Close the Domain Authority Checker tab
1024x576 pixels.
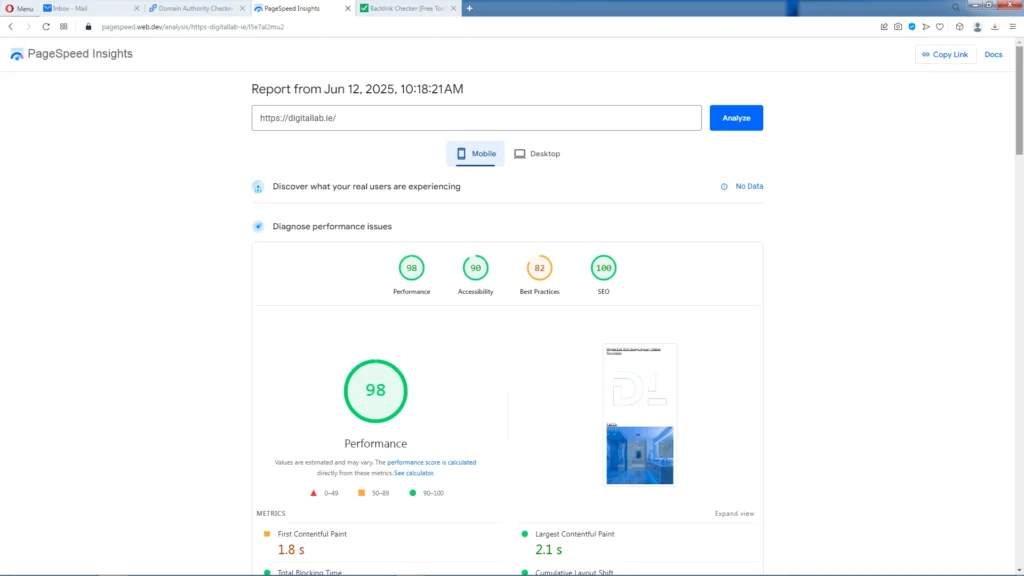click(x=242, y=8)
